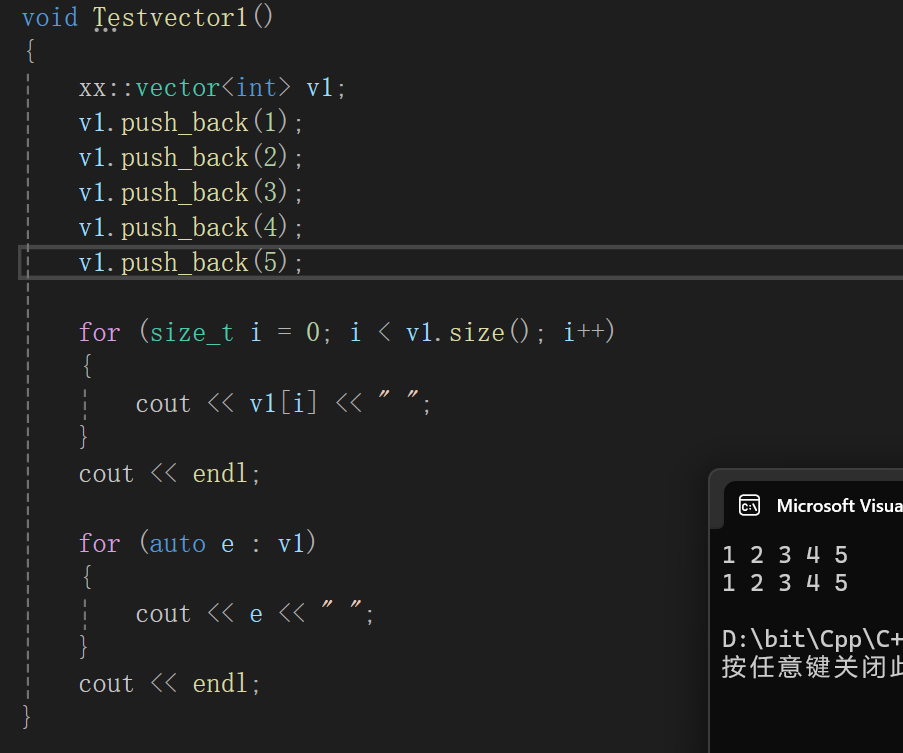Click the v1.push_back(1) line
Screen dimensions: 903x753
coord(190,123)
